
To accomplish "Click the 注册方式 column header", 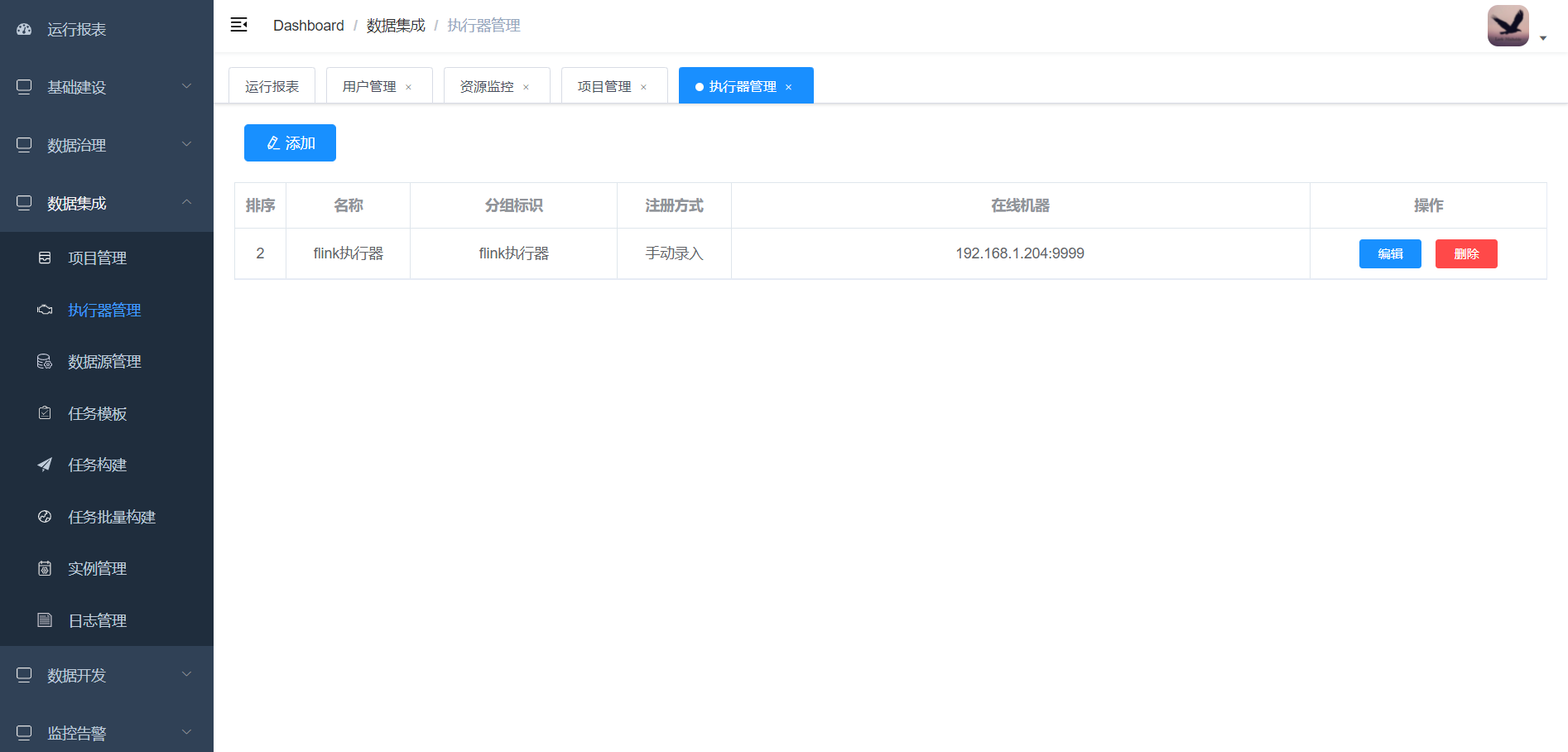I will click(674, 205).
